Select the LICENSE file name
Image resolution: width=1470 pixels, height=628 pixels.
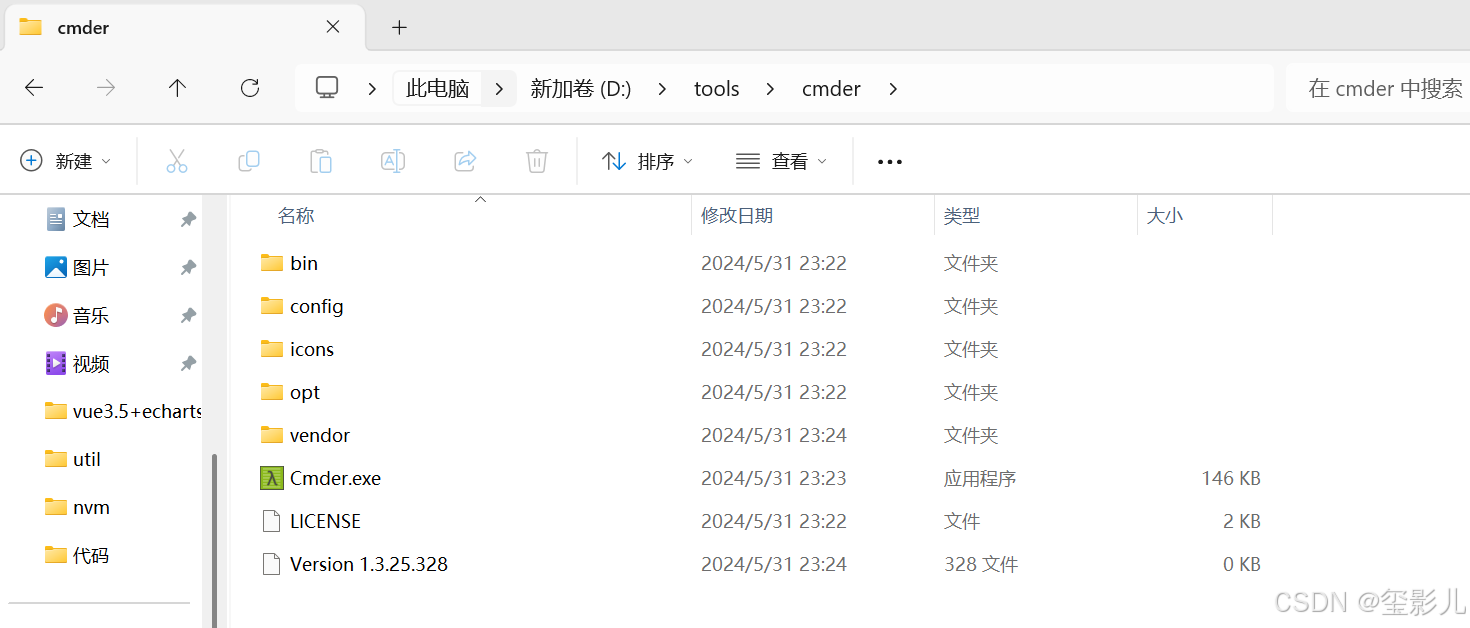point(325,521)
